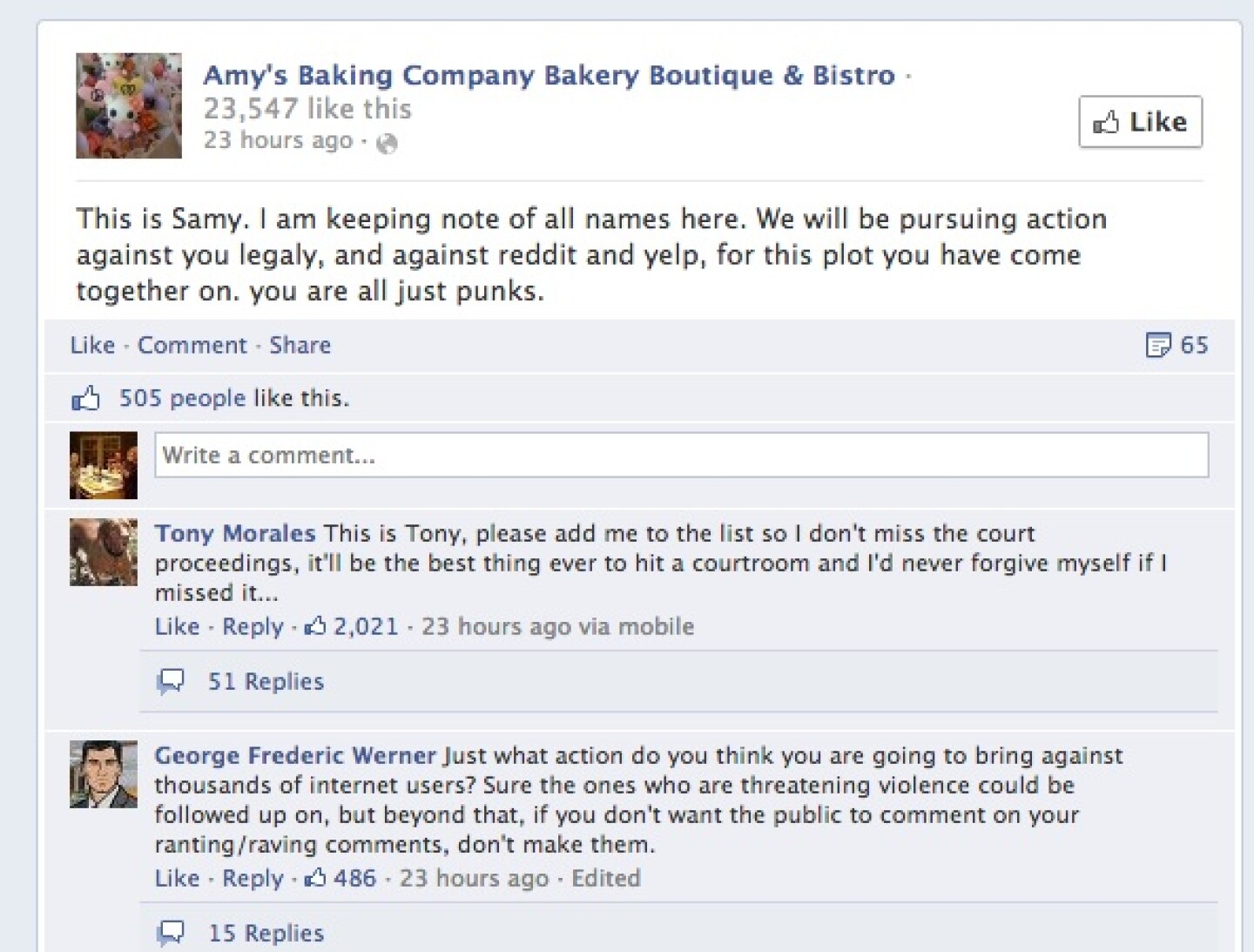This screenshot has height=952, width=1254.
Task: Share the post via Share link
Action: (x=300, y=345)
